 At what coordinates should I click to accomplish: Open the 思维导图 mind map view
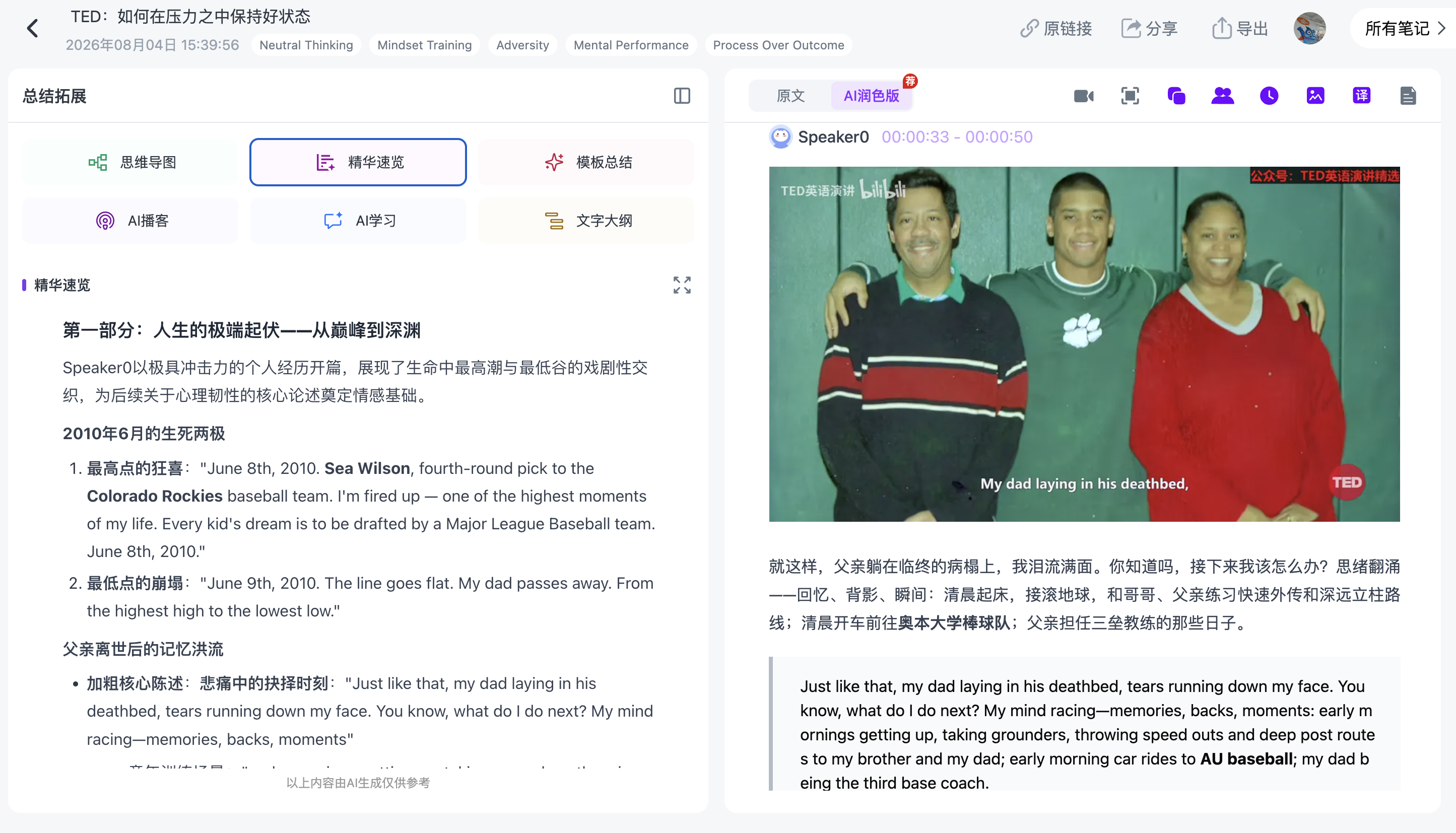[x=130, y=162]
